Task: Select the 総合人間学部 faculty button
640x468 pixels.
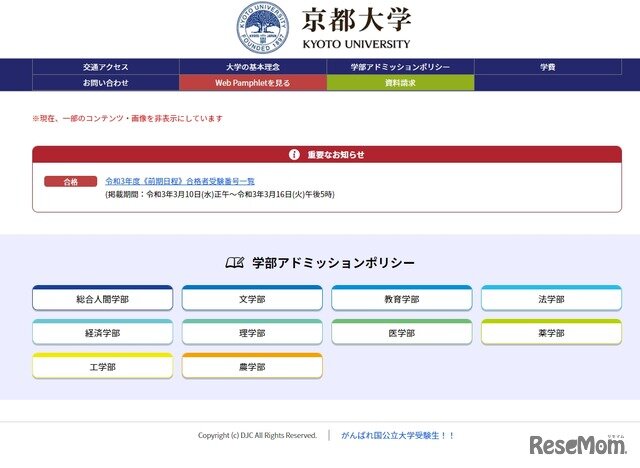Action: coord(102,298)
